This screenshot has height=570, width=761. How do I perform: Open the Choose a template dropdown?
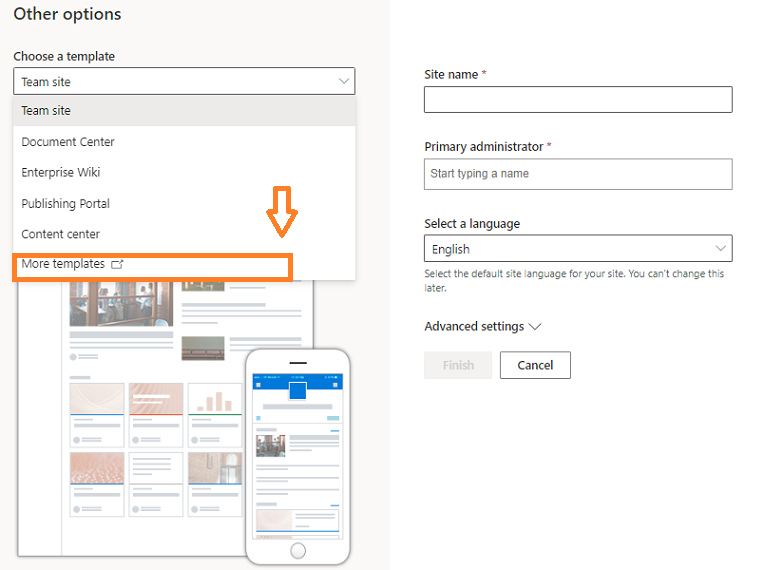pos(184,82)
